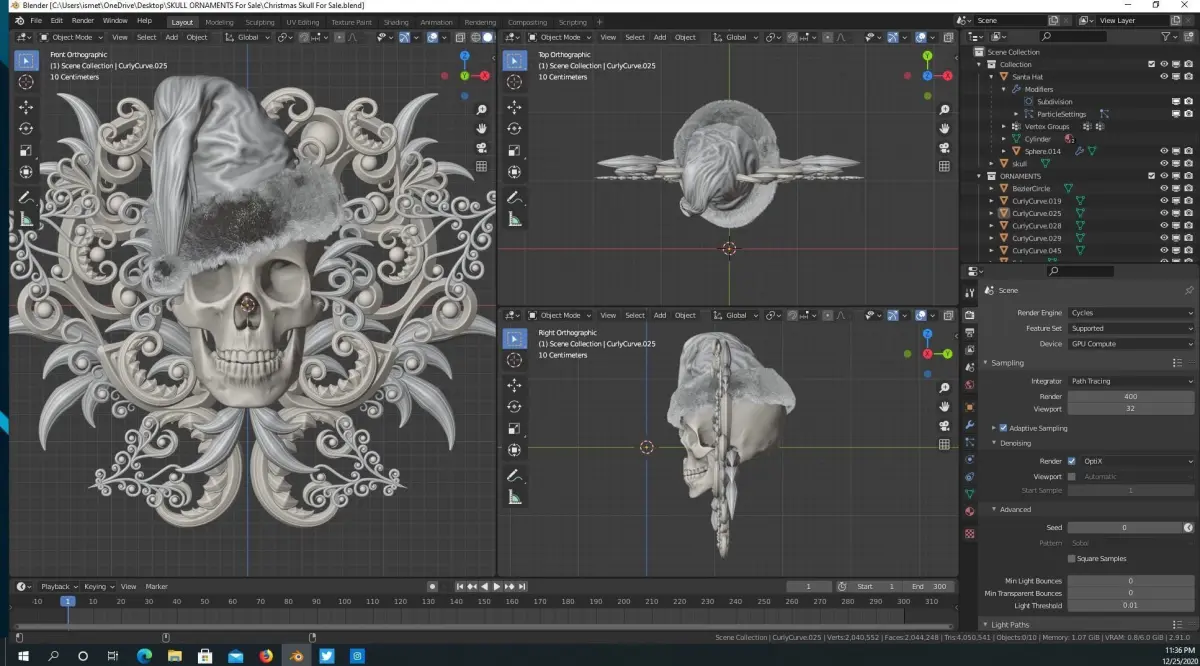Open the Material properties tab
Viewport: 1200px width, 666px height.
tap(969, 511)
